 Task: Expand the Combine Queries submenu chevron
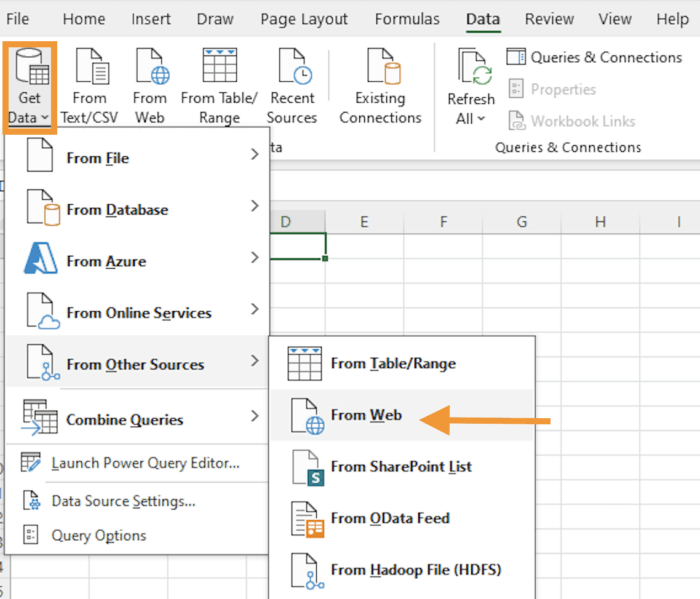pyautogui.click(x=254, y=416)
